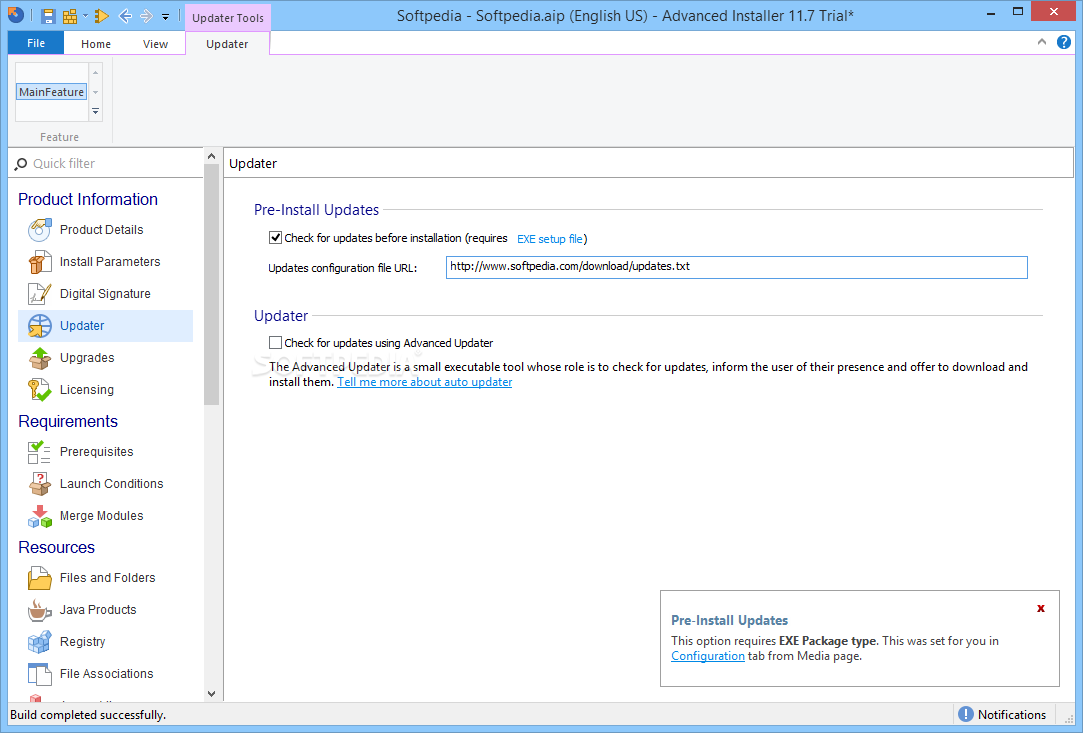
Task: Click the Build project brick wall icon
Action: click(70, 16)
